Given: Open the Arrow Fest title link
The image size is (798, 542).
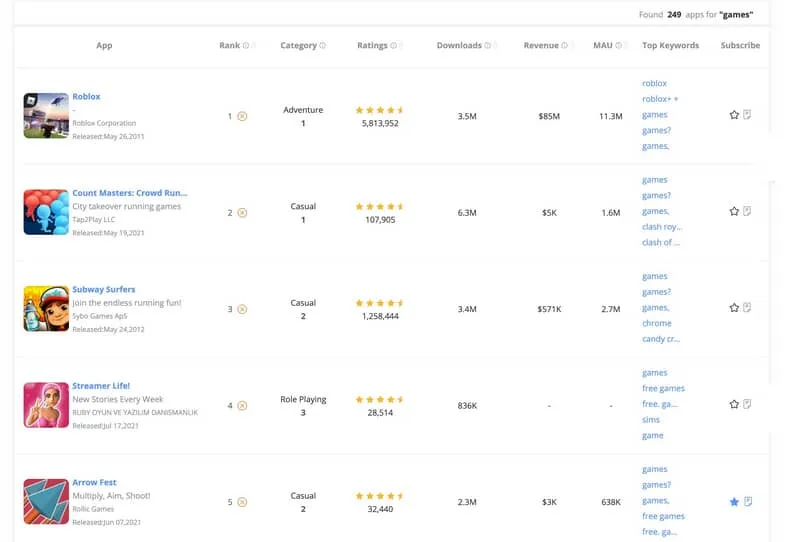Looking at the screenshot, I should [x=94, y=482].
